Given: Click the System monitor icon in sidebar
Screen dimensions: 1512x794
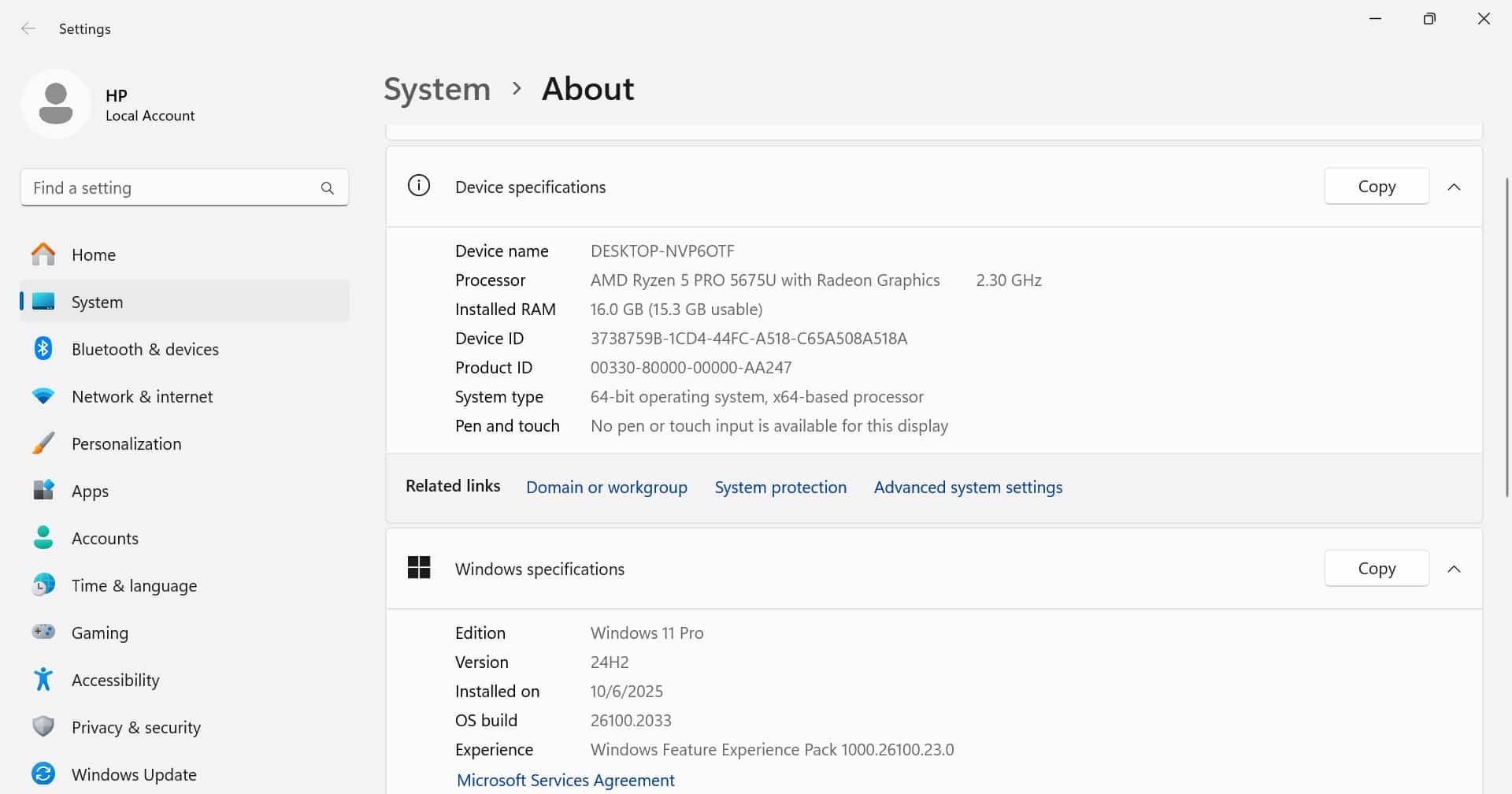Looking at the screenshot, I should coord(43,302).
